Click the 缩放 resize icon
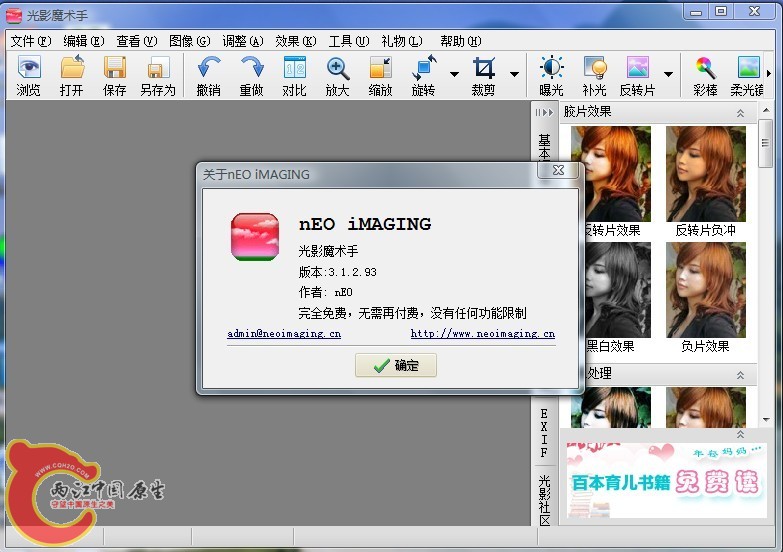The height and width of the screenshot is (552, 783). [381, 67]
